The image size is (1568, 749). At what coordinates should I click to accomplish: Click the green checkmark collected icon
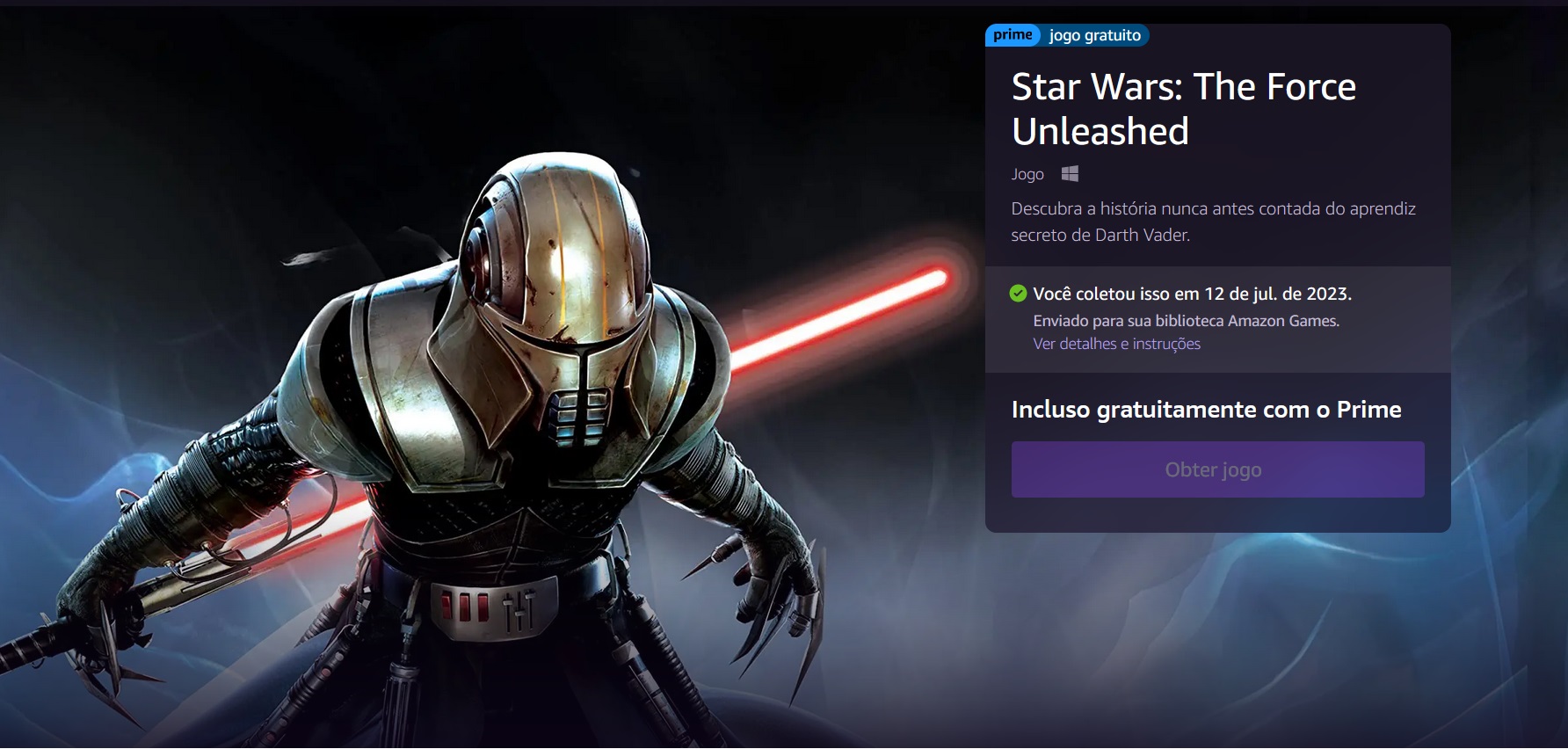[1019, 294]
